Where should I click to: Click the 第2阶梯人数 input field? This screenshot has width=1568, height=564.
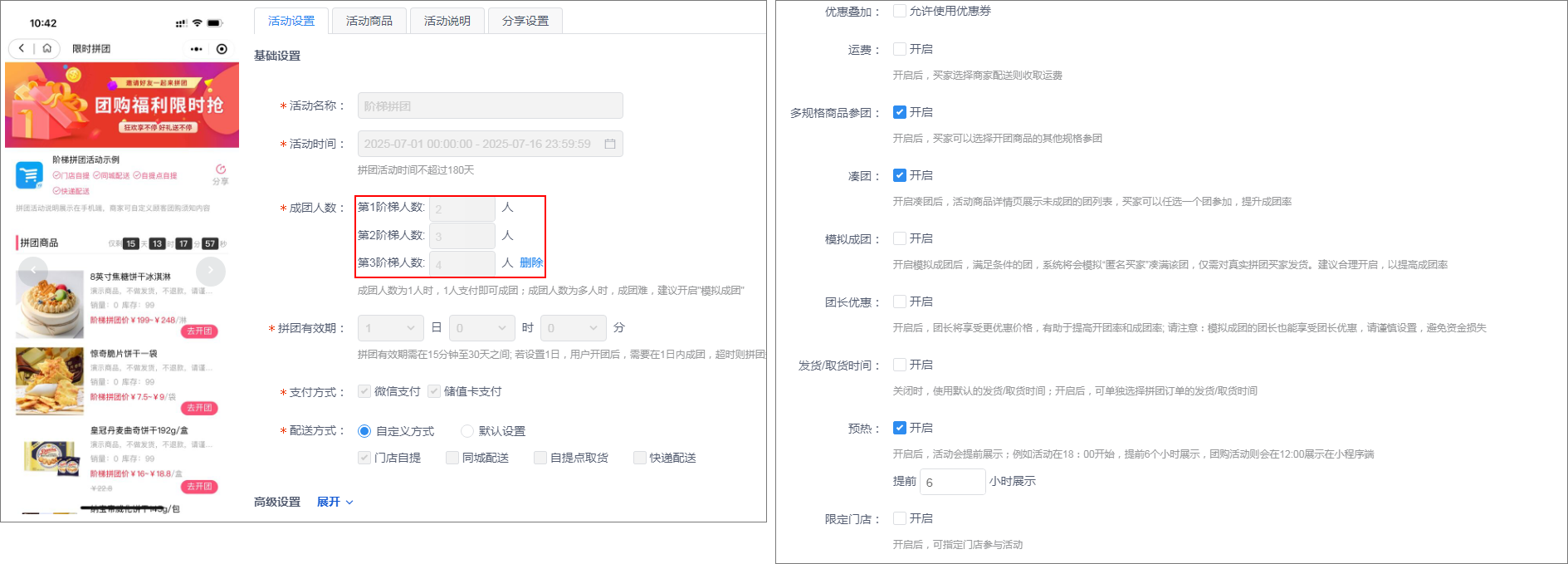[x=462, y=236]
